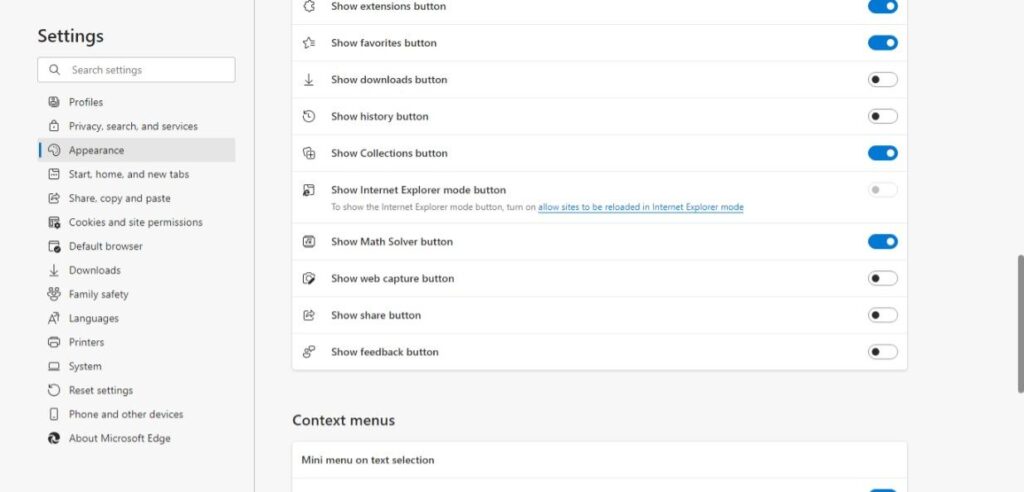Click the Privacy lock icon in sidebar
The height and width of the screenshot is (492, 1024).
click(54, 126)
